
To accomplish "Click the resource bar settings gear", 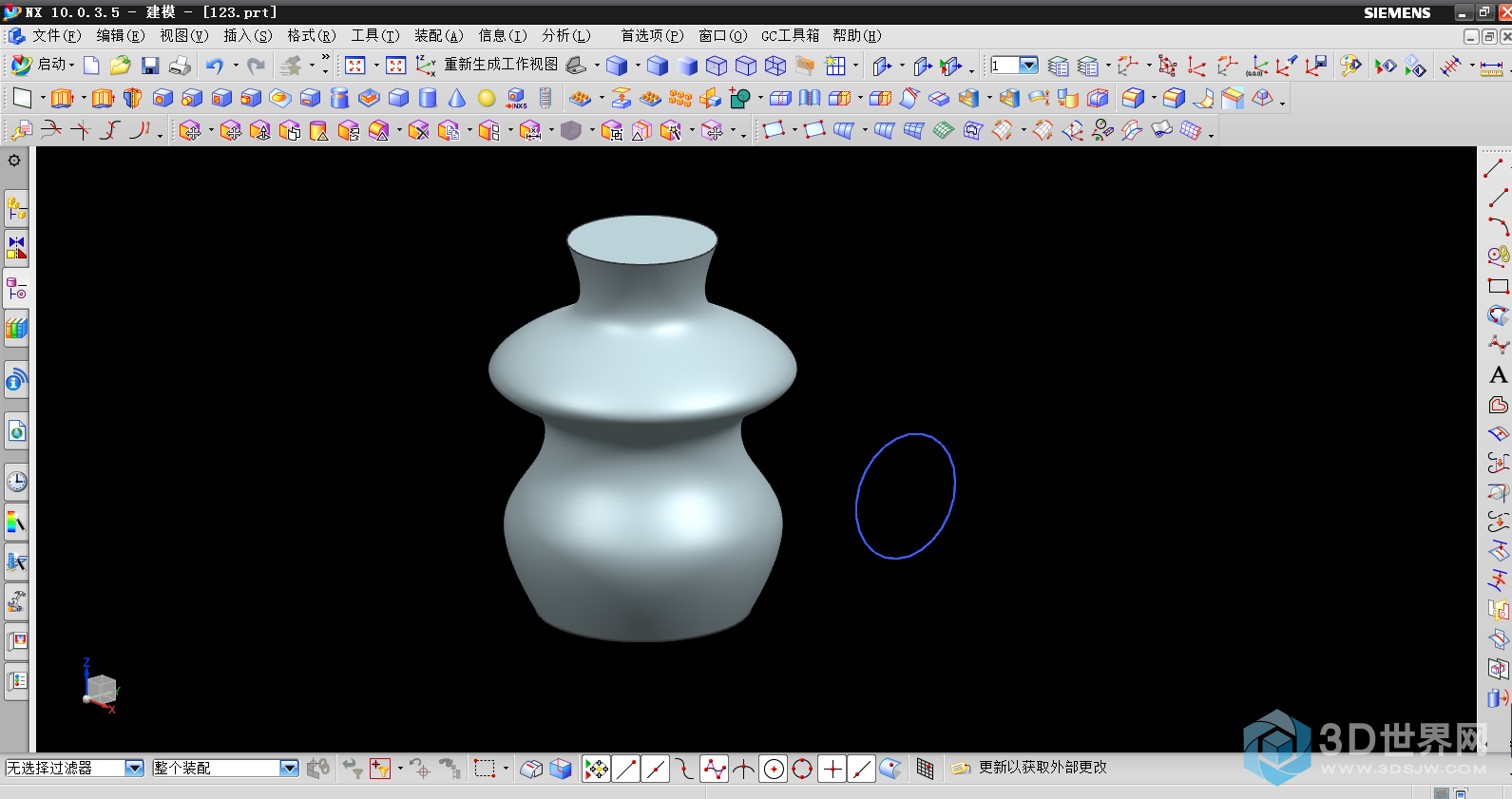I will pos(14,161).
